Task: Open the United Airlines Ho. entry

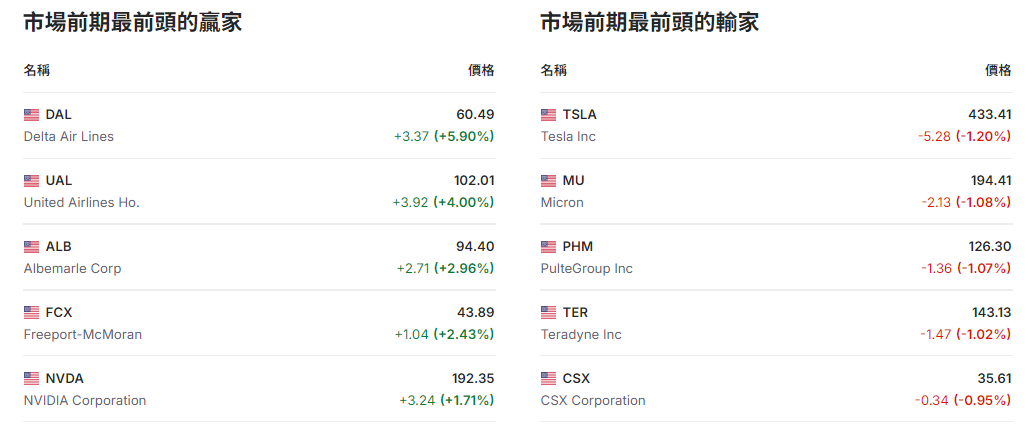Action: (x=82, y=202)
